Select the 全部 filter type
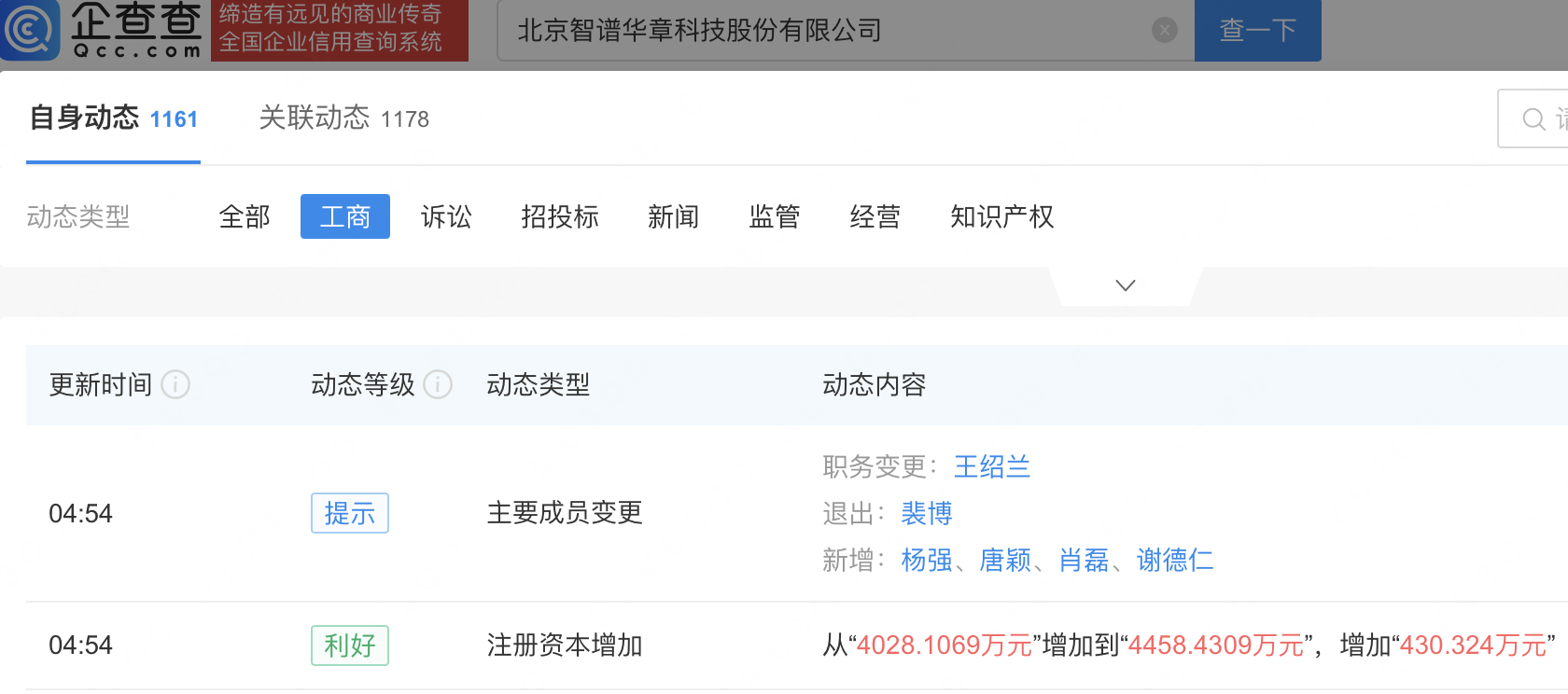 pyautogui.click(x=245, y=216)
